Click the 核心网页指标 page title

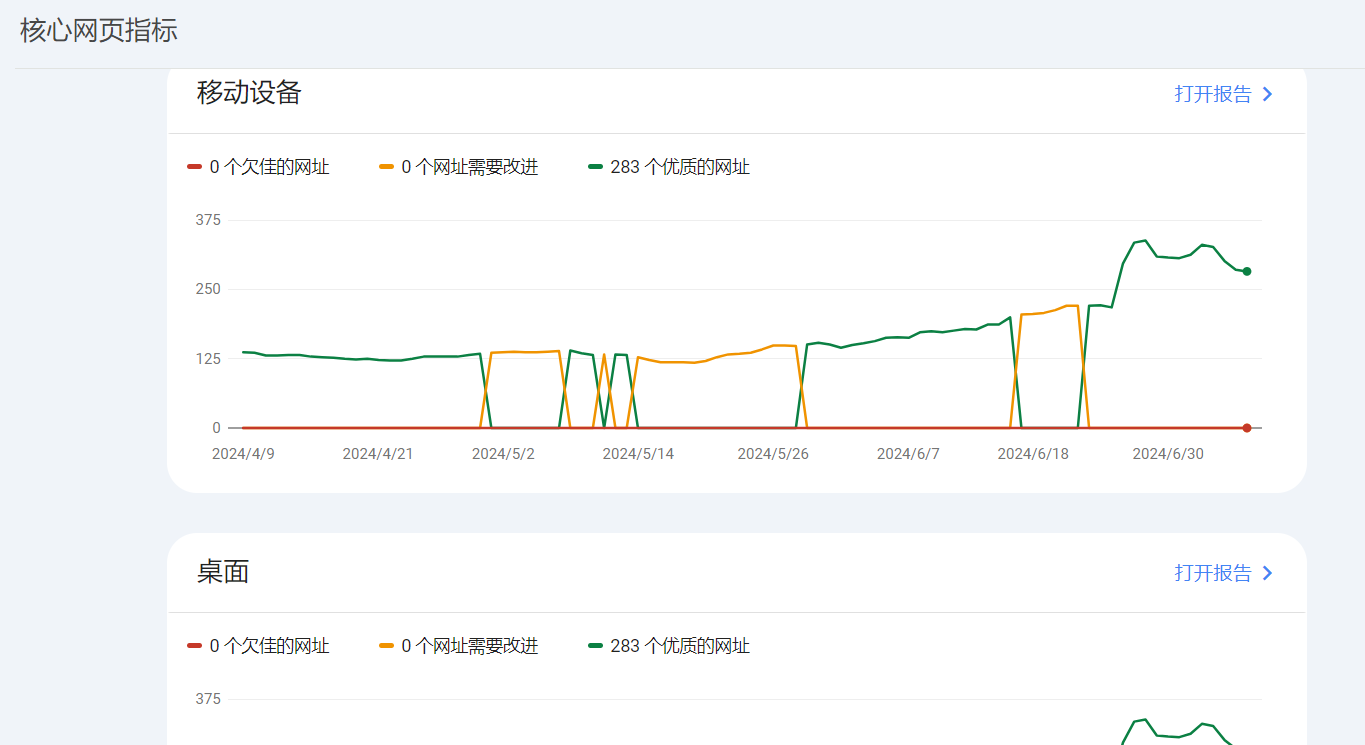point(99,30)
